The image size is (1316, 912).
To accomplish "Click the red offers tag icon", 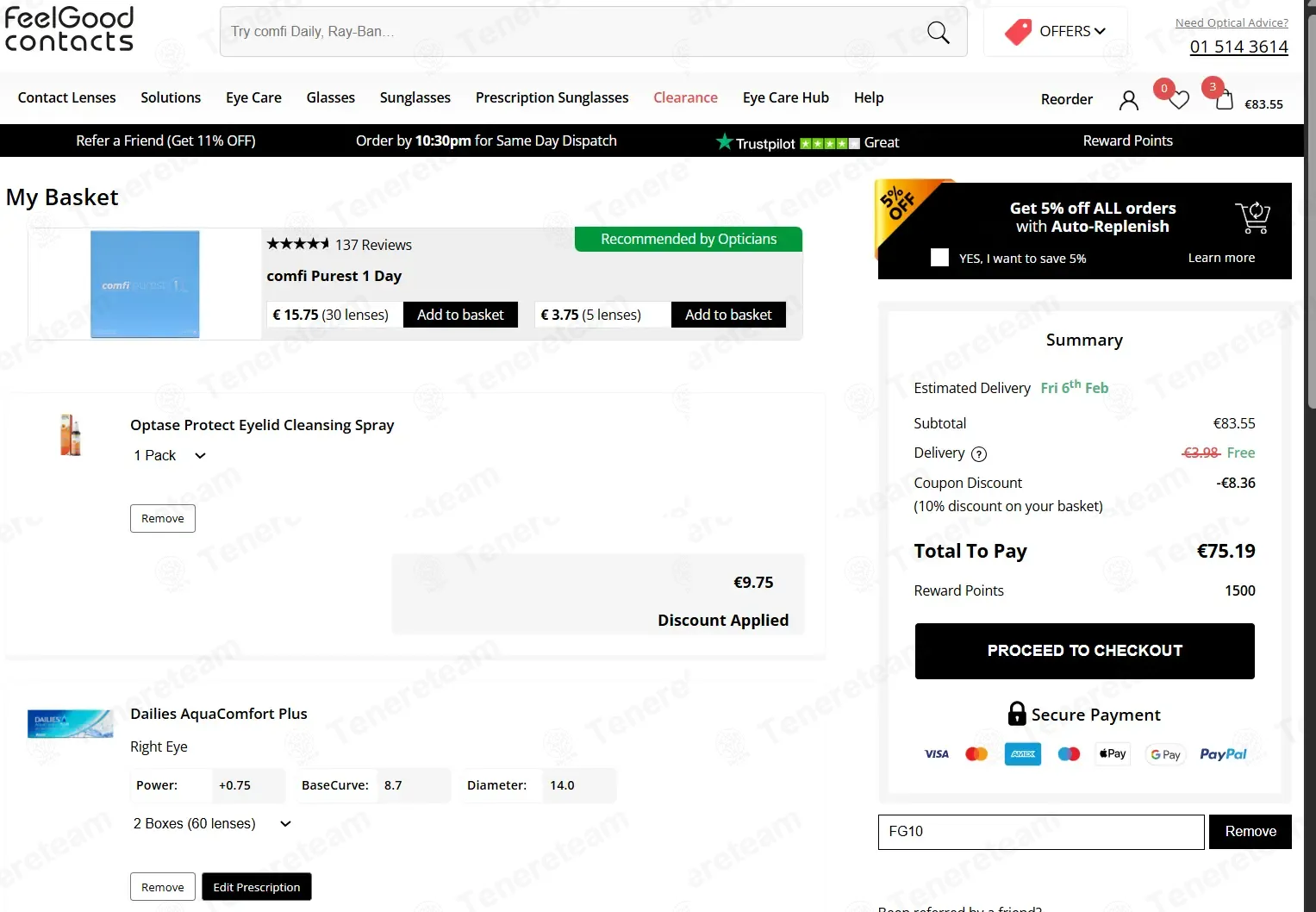I will [x=1018, y=32].
